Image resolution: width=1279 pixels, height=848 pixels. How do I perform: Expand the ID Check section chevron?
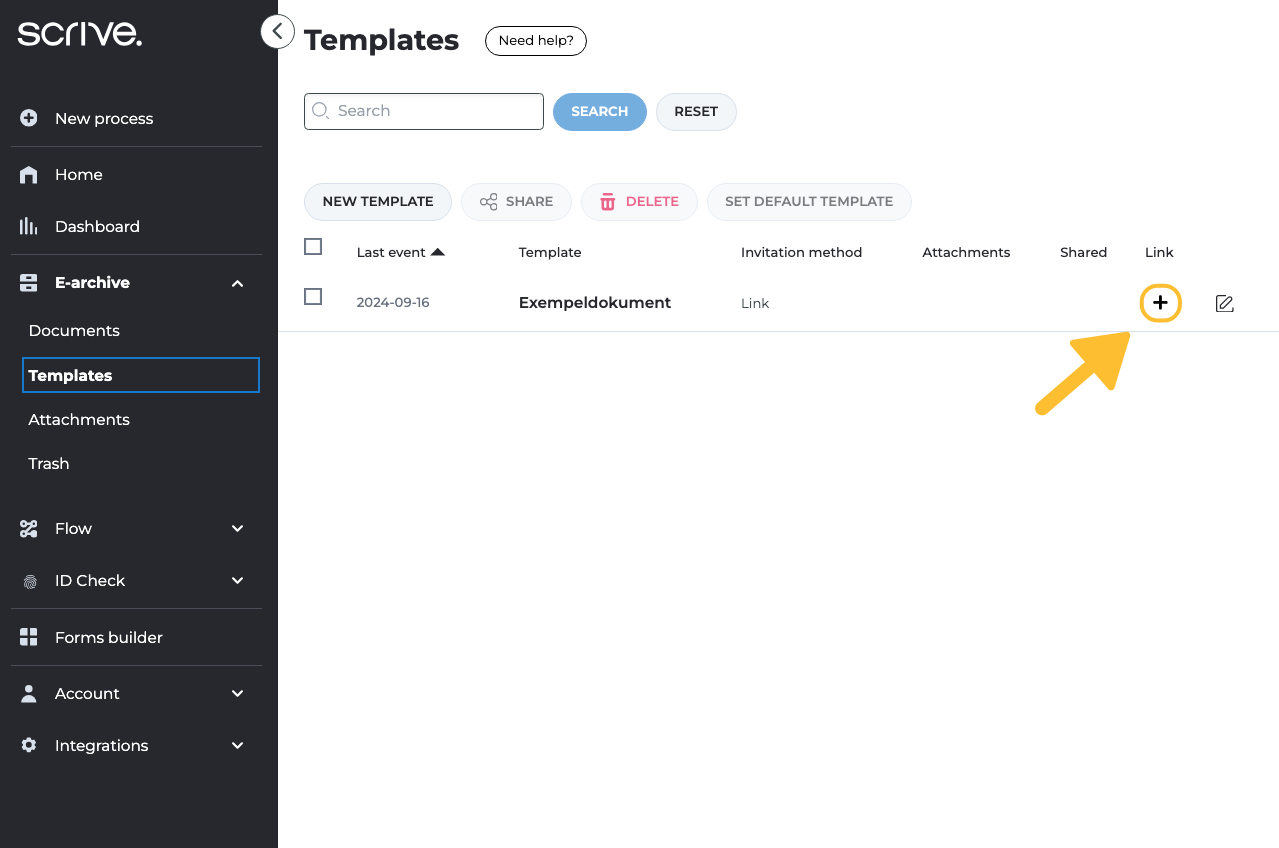coord(237,581)
